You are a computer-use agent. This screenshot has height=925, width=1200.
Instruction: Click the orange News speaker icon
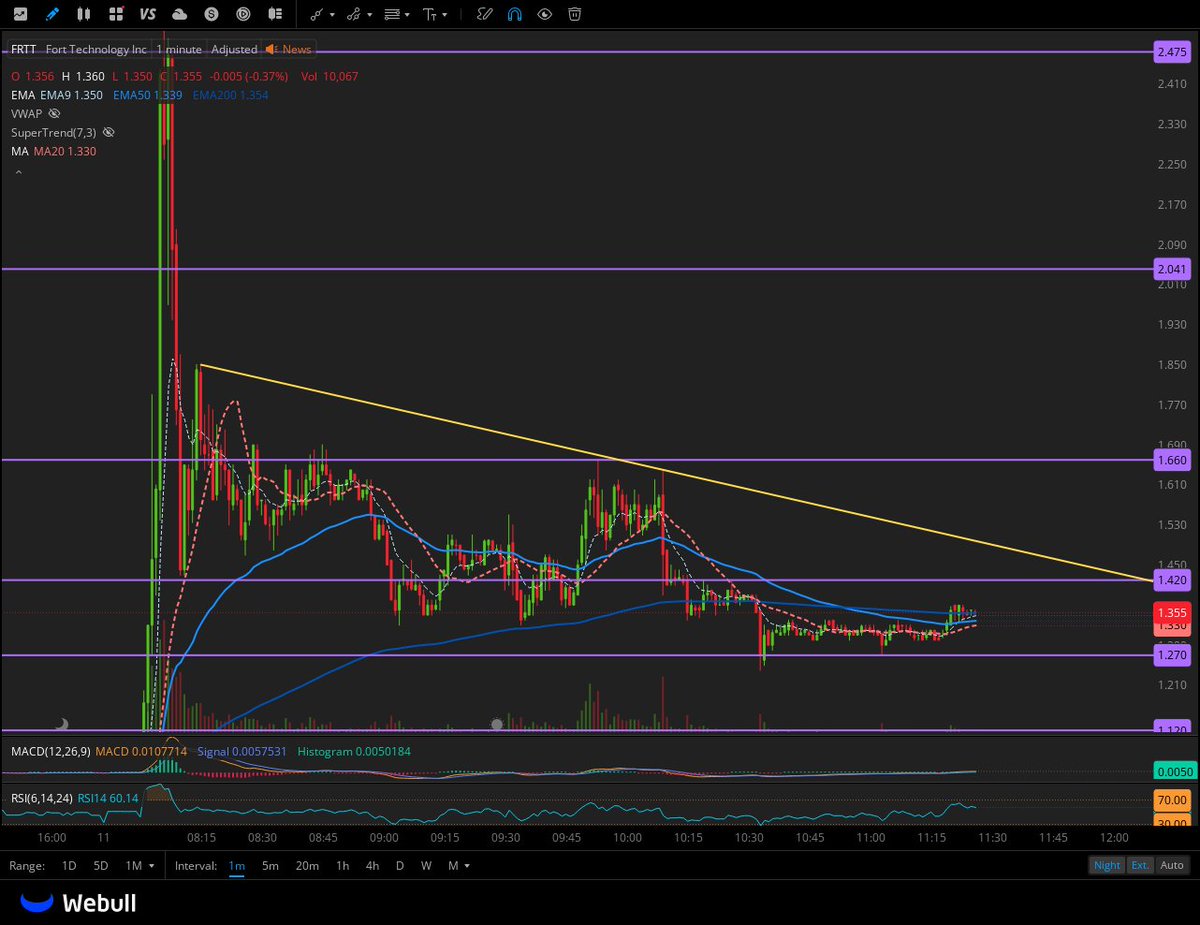point(271,49)
